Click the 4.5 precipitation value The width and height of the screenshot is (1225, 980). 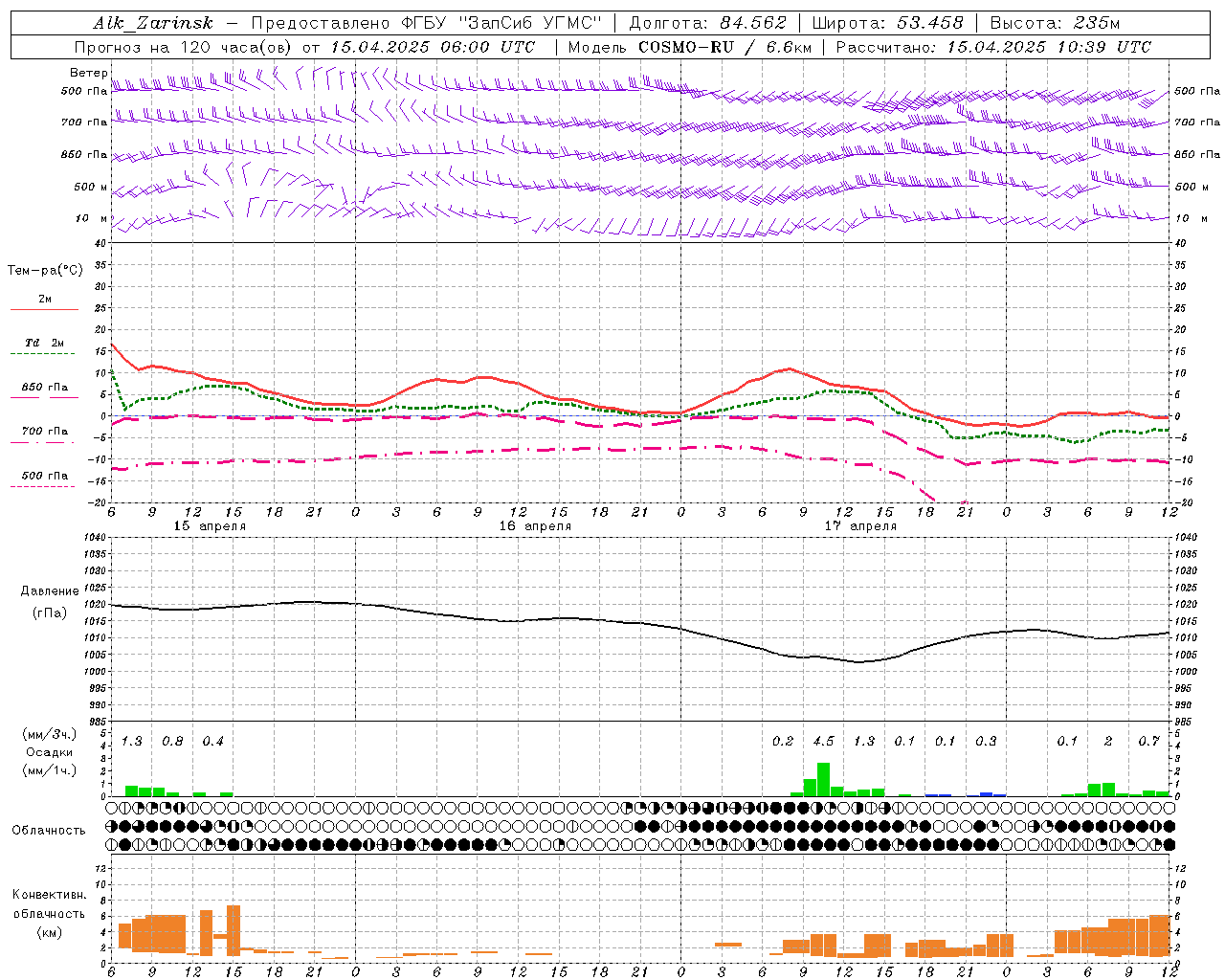(823, 741)
